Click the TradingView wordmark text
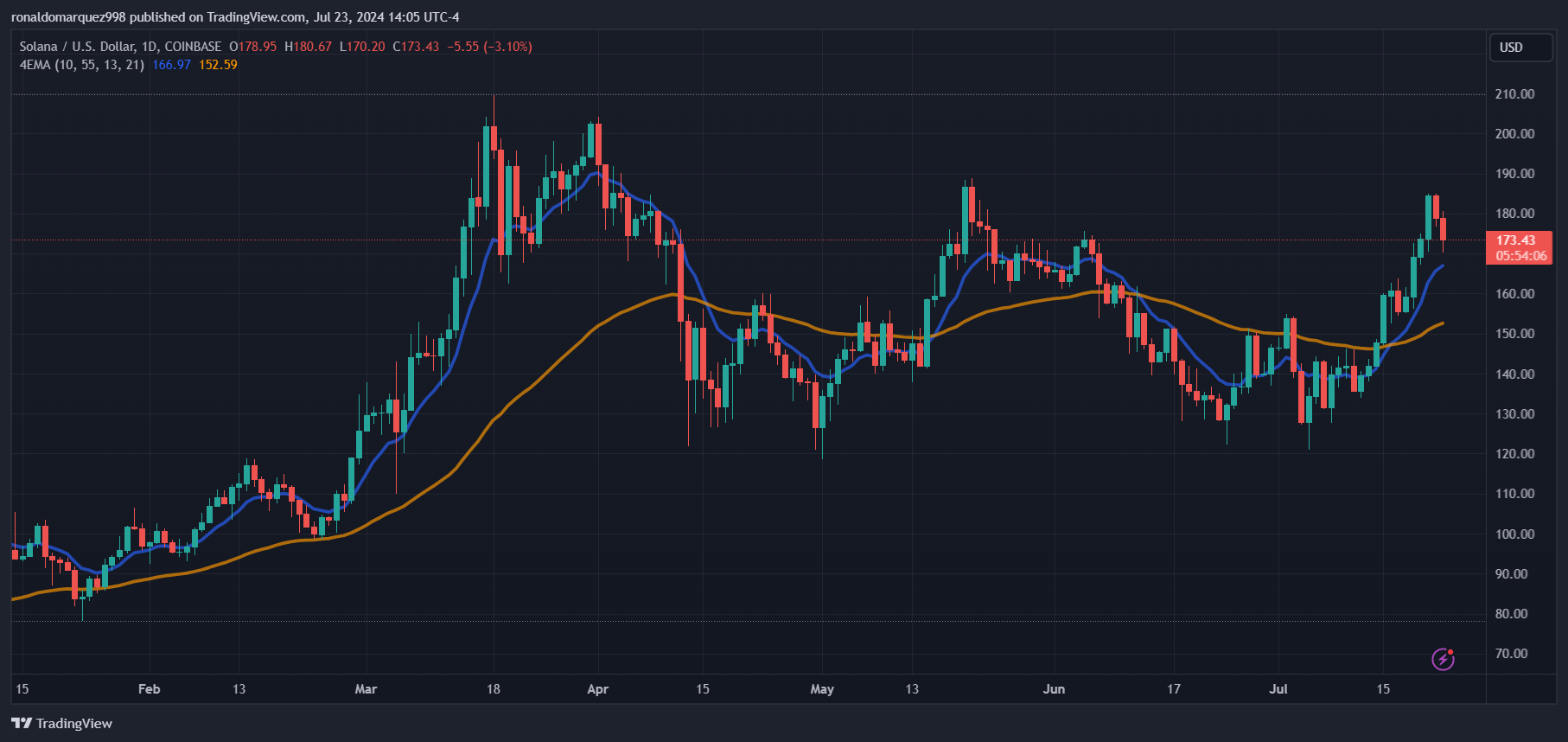1568x742 pixels. click(74, 724)
